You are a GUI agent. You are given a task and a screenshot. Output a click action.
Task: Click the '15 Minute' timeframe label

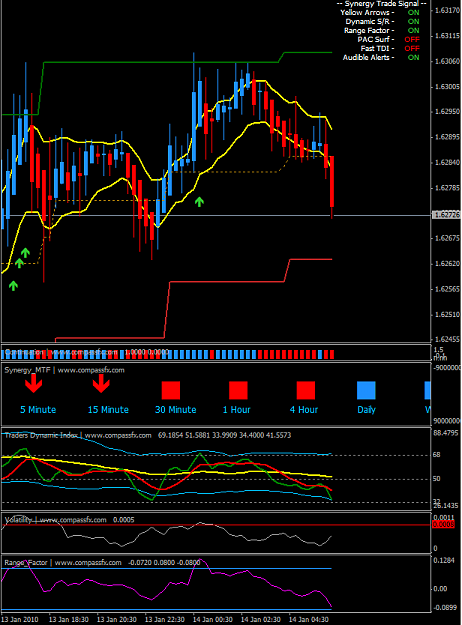pyautogui.click(x=108, y=410)
